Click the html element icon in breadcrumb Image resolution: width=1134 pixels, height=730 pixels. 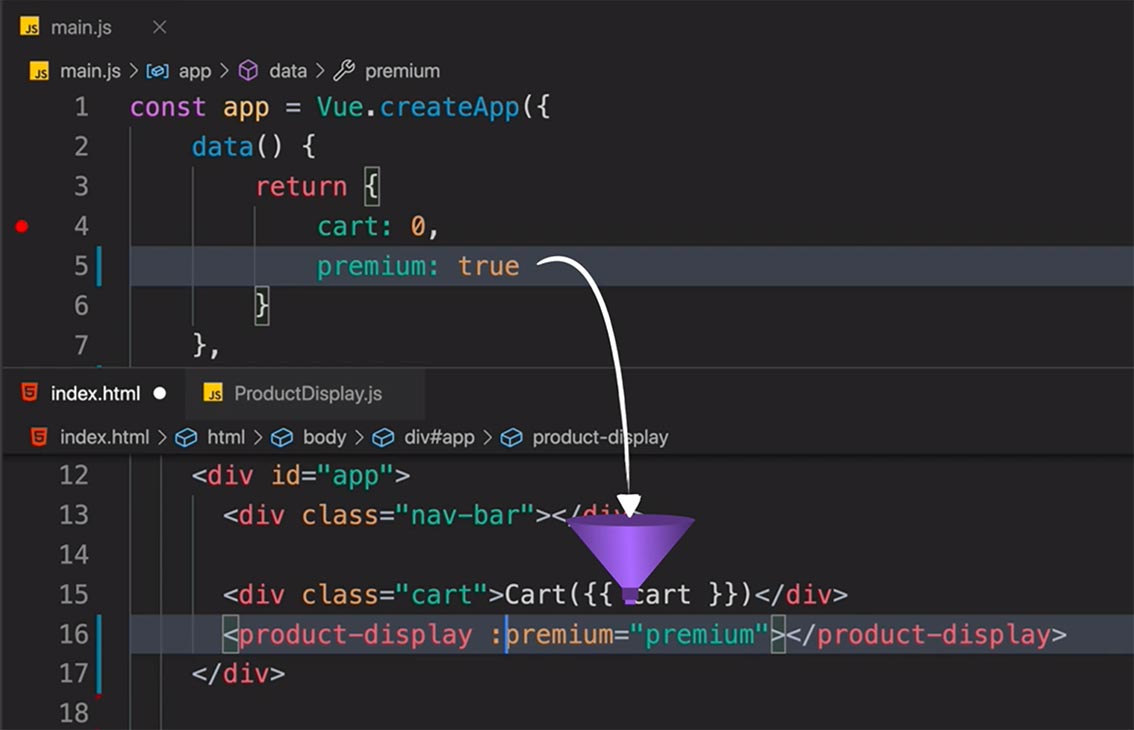coord(186,437)
